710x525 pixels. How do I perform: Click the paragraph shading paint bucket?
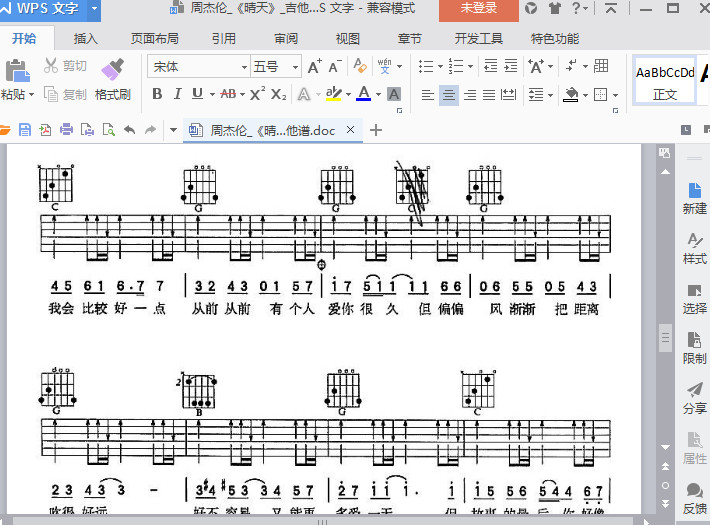571,95
